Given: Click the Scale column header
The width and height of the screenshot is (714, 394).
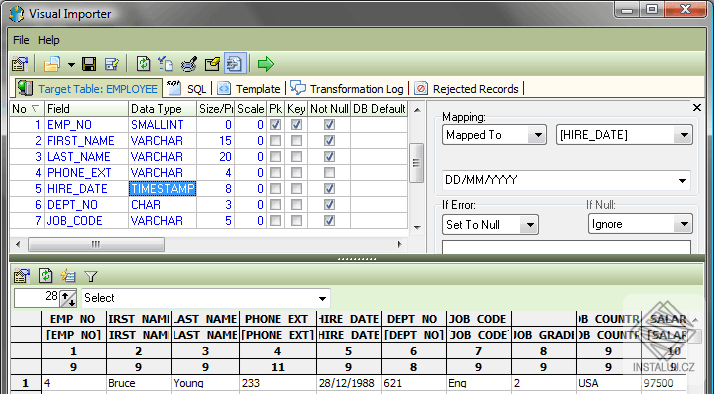Looking at the screenshot, I should (x=250, y=108).
